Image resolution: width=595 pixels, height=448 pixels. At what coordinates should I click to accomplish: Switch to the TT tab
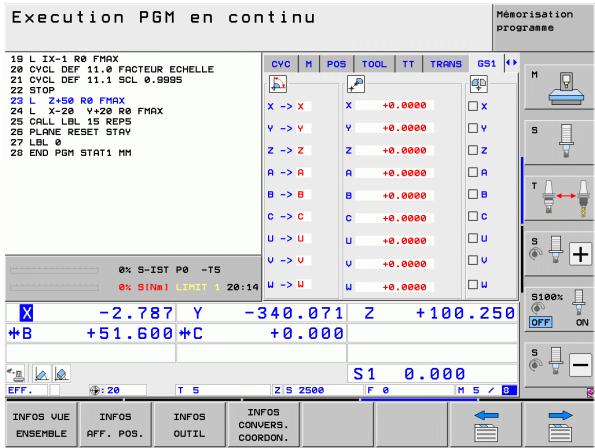point(408,64)
